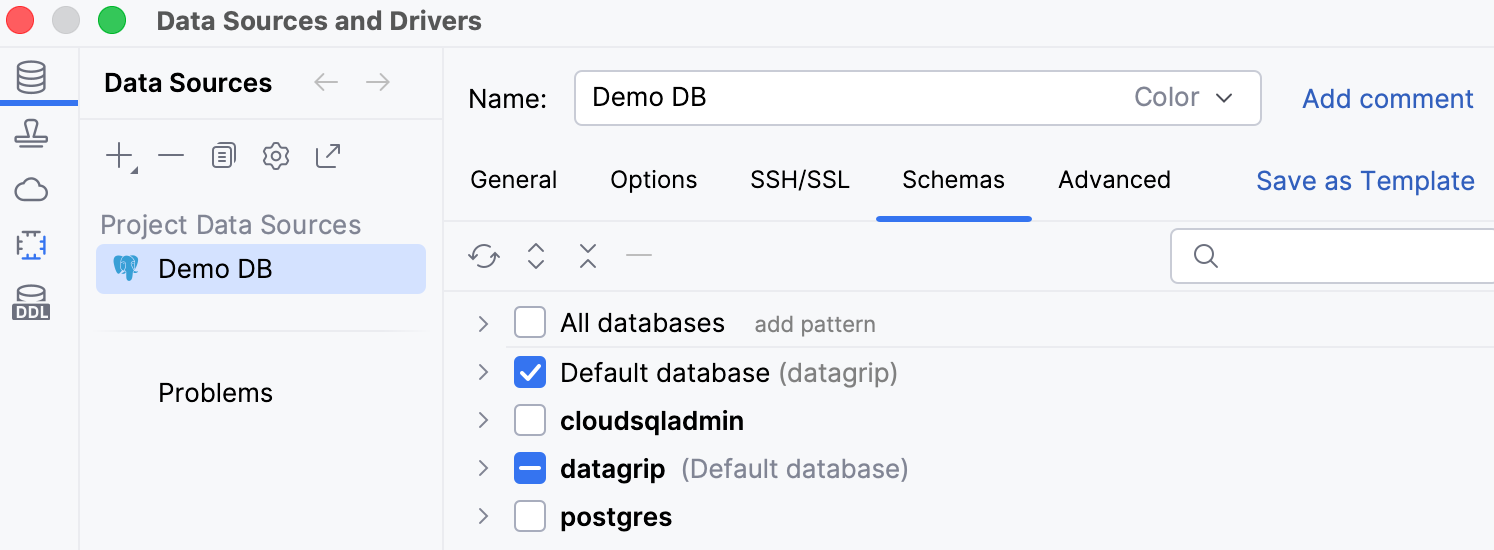The width and height of the screenshot is (1494, 550).
Task: Select the Schemas tab
Action: tap(954, 180)
